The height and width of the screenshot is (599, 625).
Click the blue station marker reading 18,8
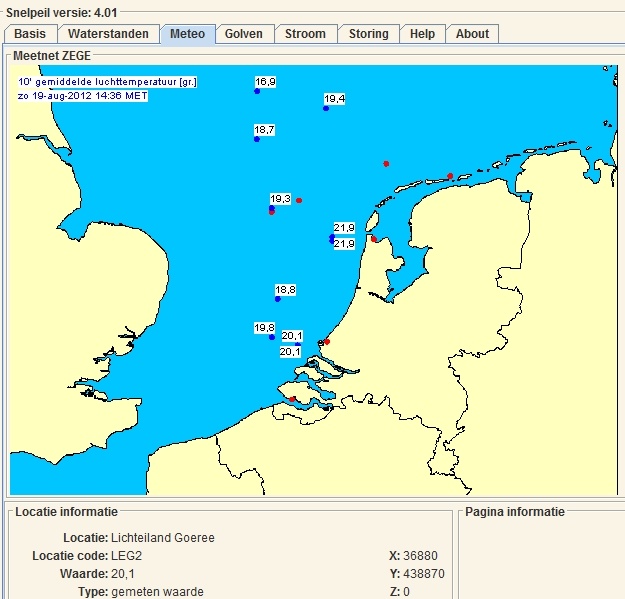click(278, 299)
